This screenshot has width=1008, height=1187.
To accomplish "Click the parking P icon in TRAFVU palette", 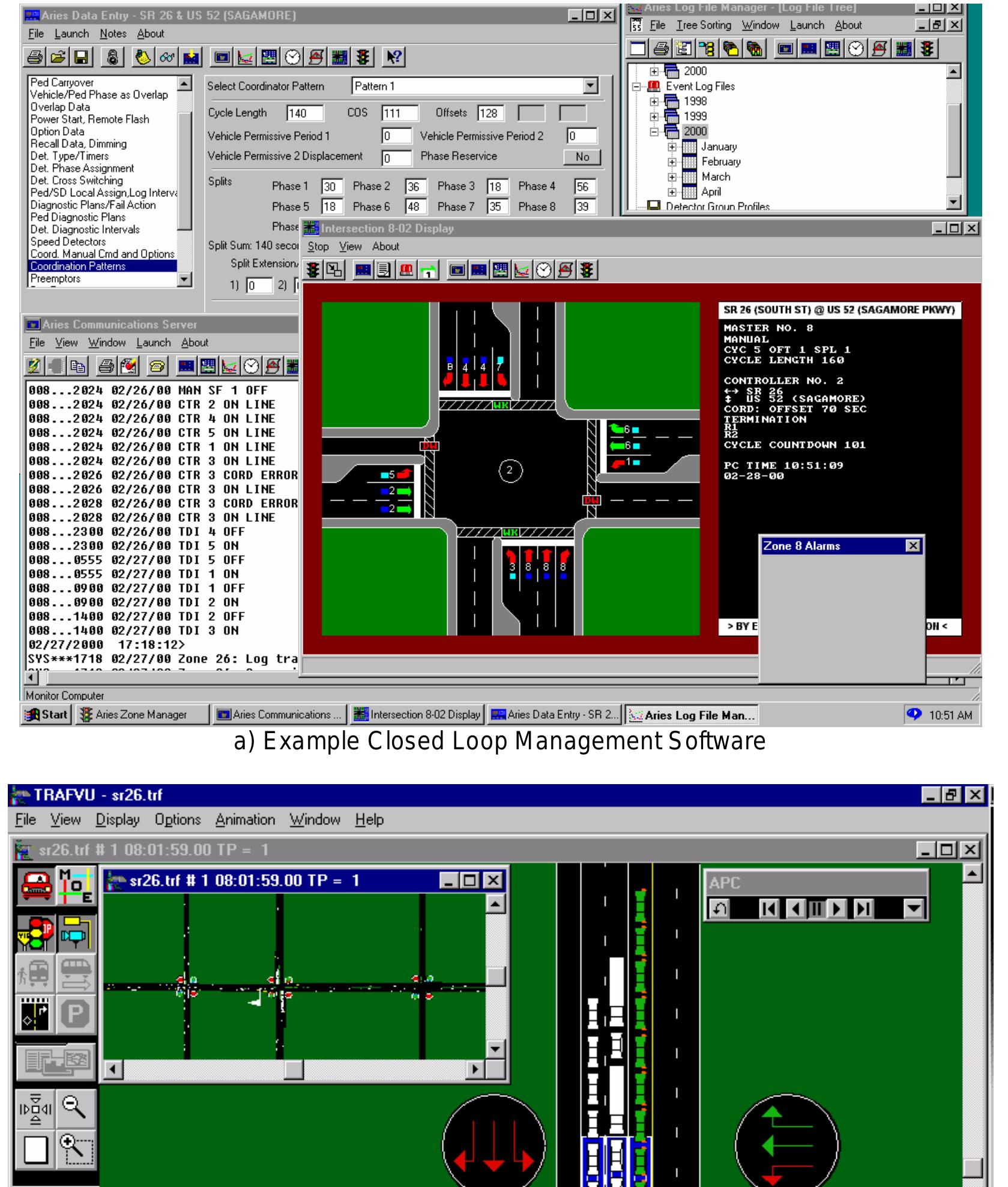I will [x=76, y=1014].
